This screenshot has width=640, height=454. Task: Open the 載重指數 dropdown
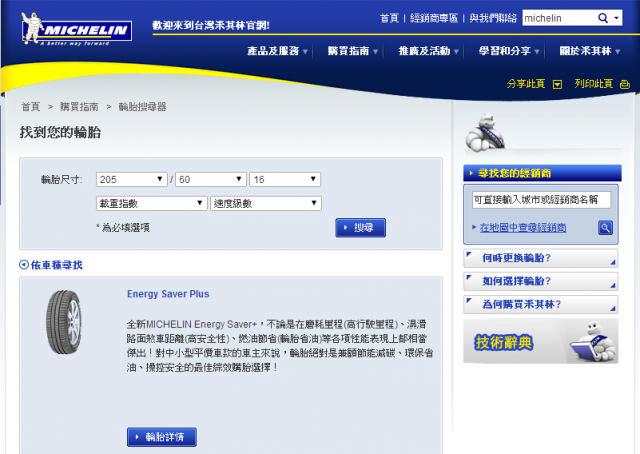pyautogui.click(x=151, y=203)
